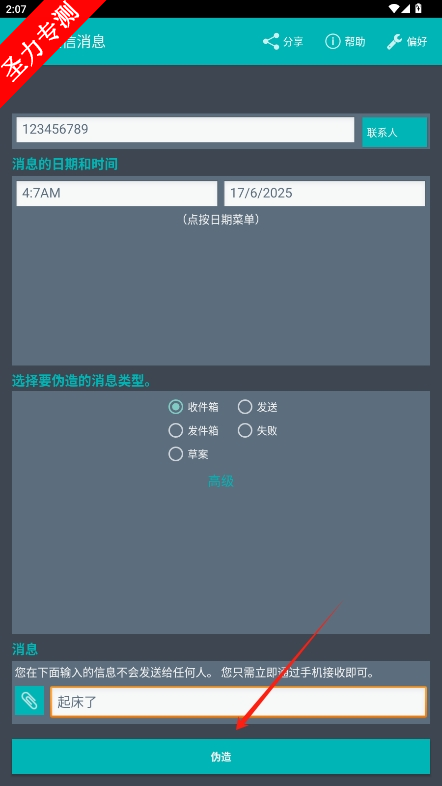Open the date picker showing 17/6/2025

tap(325, 193)
